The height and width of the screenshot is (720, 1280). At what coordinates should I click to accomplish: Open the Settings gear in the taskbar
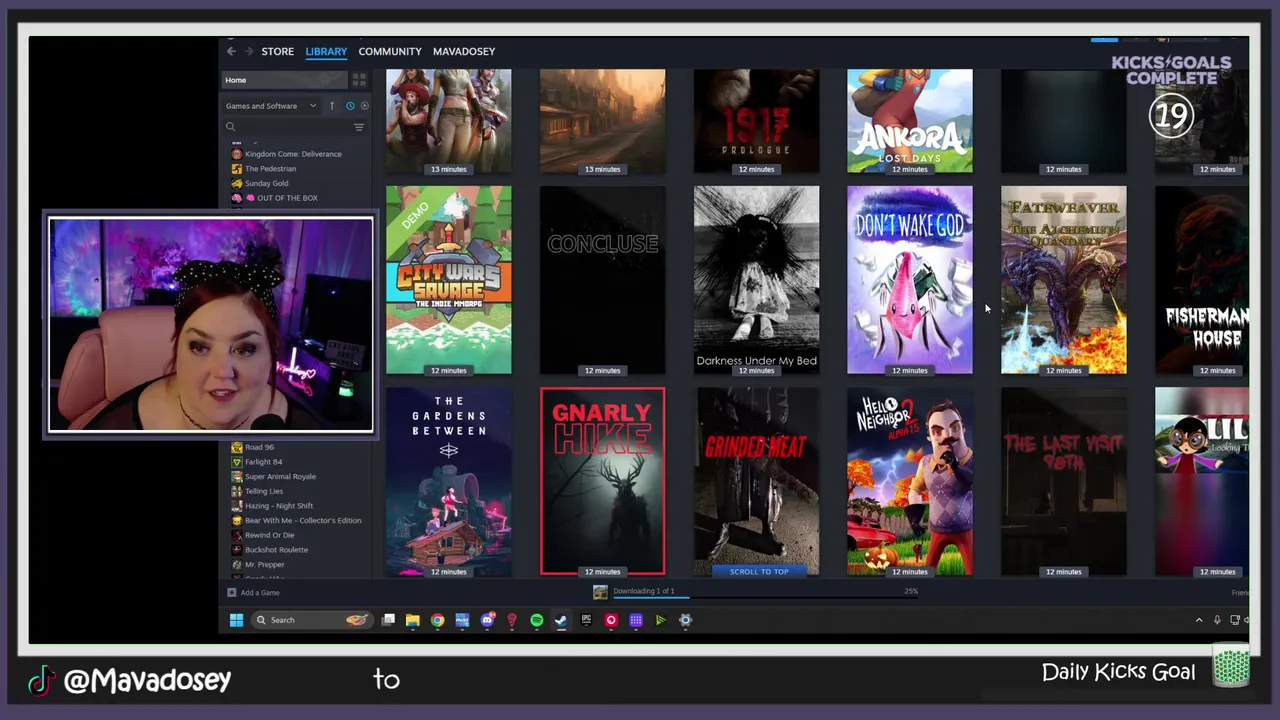coord(685,620)
